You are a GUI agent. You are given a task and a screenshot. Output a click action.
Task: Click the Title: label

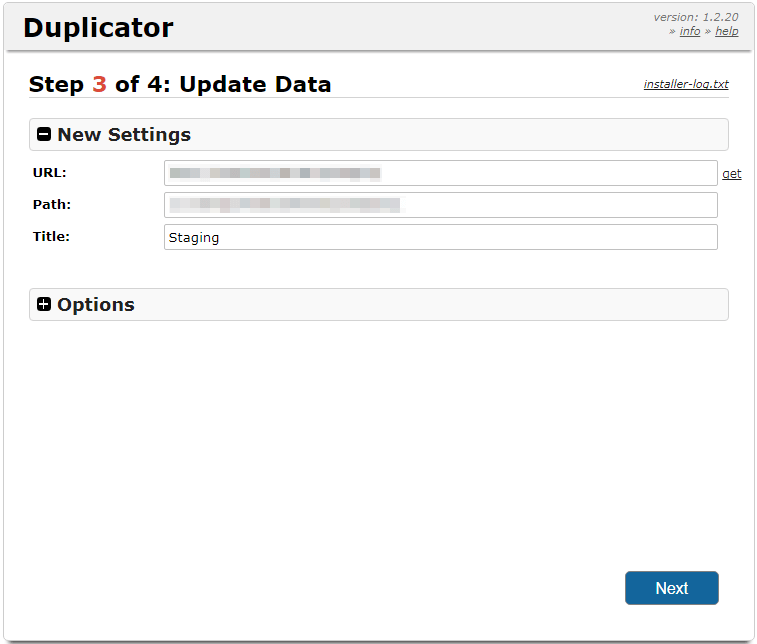(51, 237)
